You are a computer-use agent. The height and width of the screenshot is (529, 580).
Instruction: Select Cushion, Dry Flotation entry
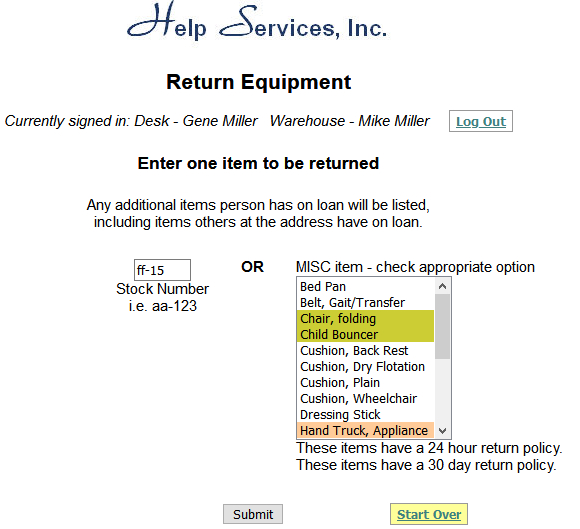[x=365, y=366]
